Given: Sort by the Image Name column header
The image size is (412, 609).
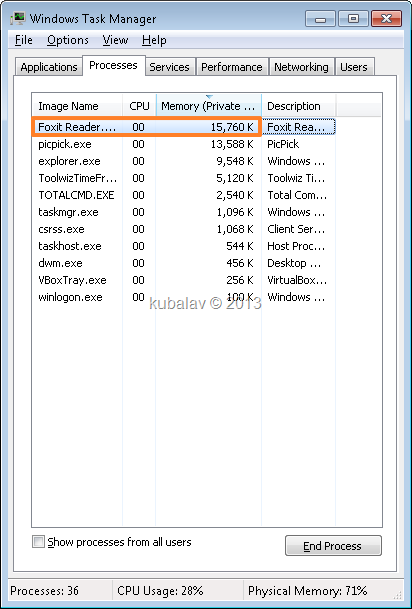Looking at the screenshot, I should 77,106.
